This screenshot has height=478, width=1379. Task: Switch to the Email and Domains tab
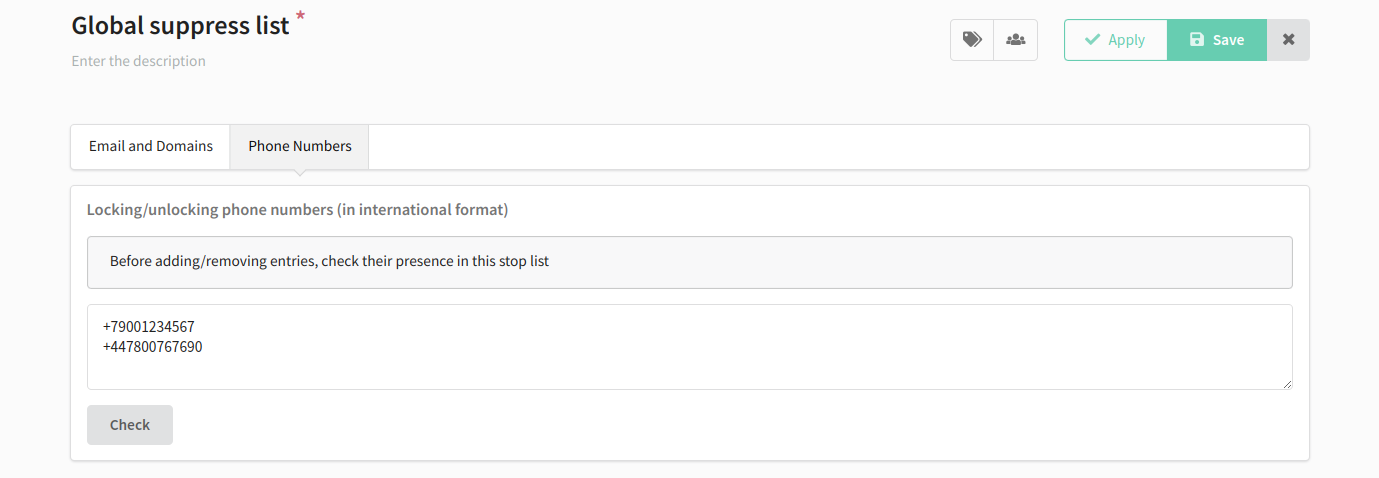point(151,146)
